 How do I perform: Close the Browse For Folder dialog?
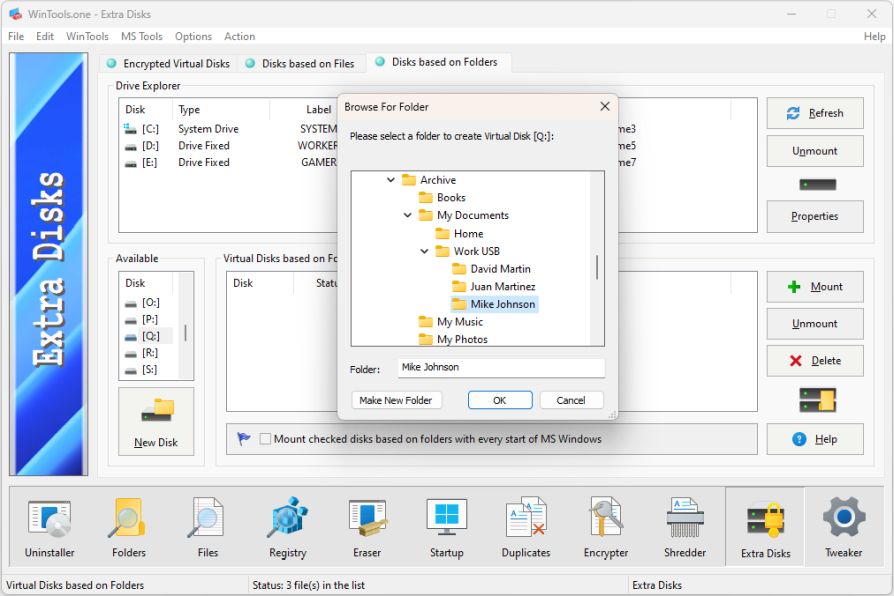(605, 106)
